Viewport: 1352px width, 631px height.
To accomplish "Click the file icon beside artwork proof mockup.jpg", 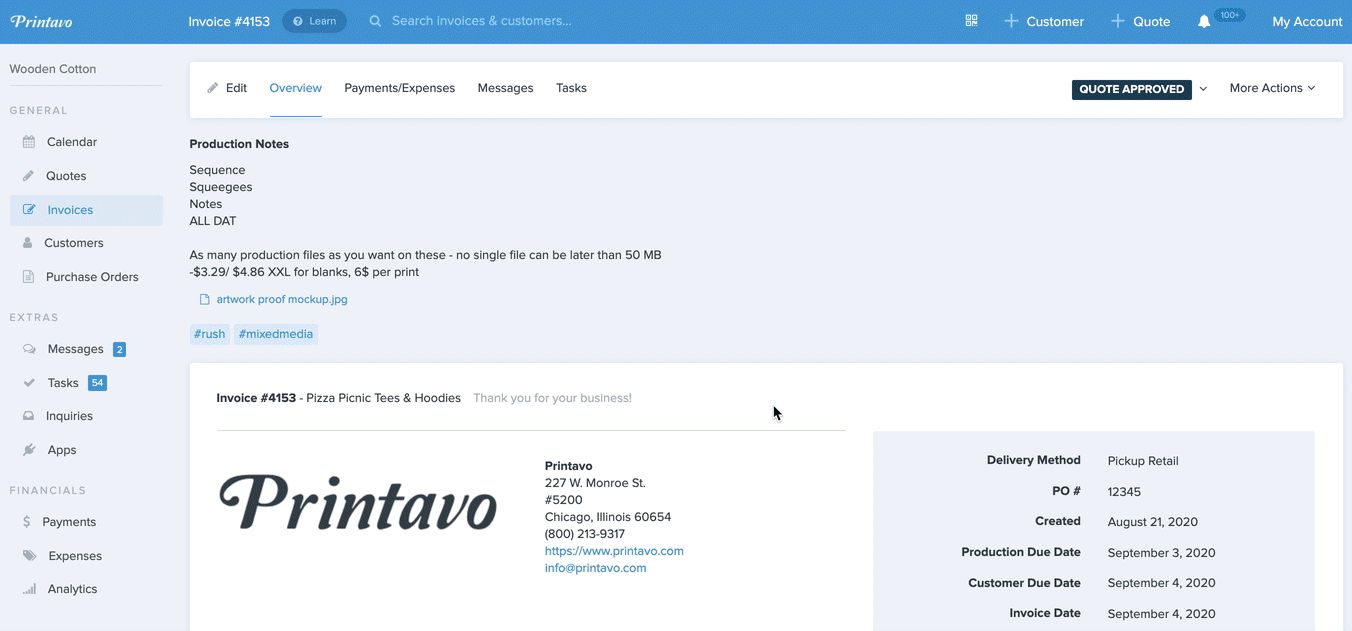I will point(204,299).
